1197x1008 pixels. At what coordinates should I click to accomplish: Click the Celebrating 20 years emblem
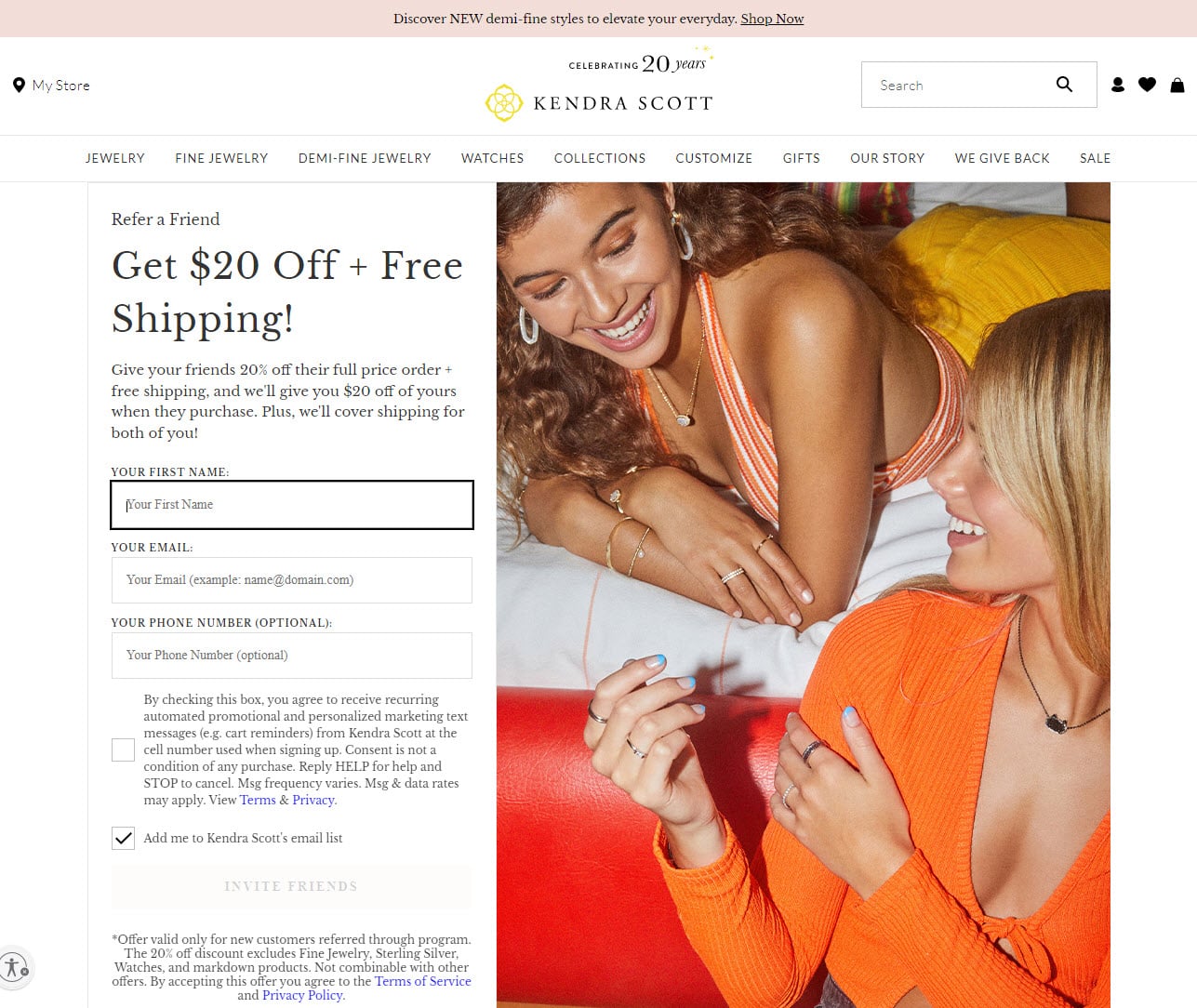pos(641,61)
